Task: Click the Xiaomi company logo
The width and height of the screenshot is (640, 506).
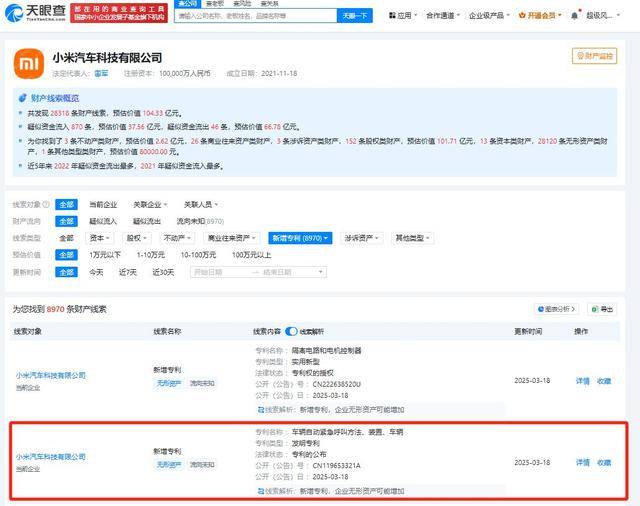Action: pyautogui.click(x=29, y=64)
